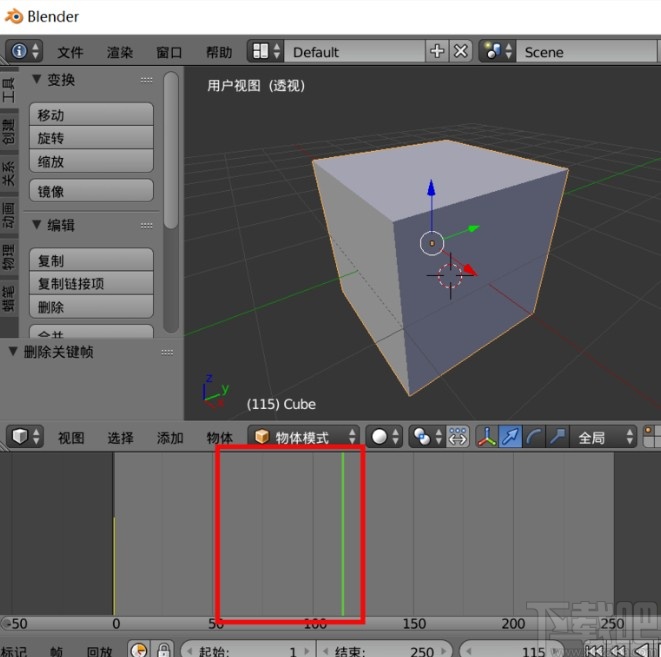The height and width of the screenshot is (657, 661).
Task: Open the 全局 (Global) orientation dropdown
Action: (x=603, y=436)
